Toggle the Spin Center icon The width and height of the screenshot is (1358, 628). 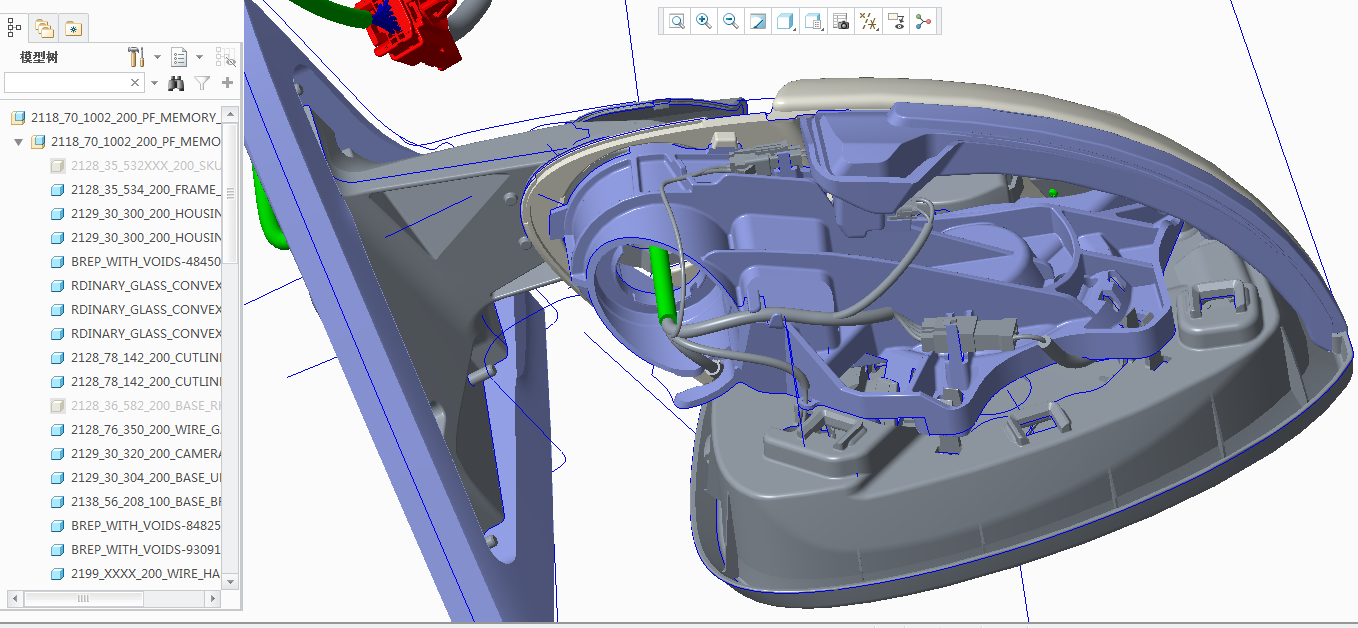point(923,21)
